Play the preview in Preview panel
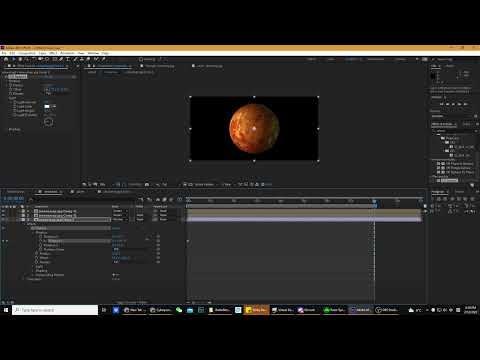This screenshot has height=360, width=480. point(454,104)
